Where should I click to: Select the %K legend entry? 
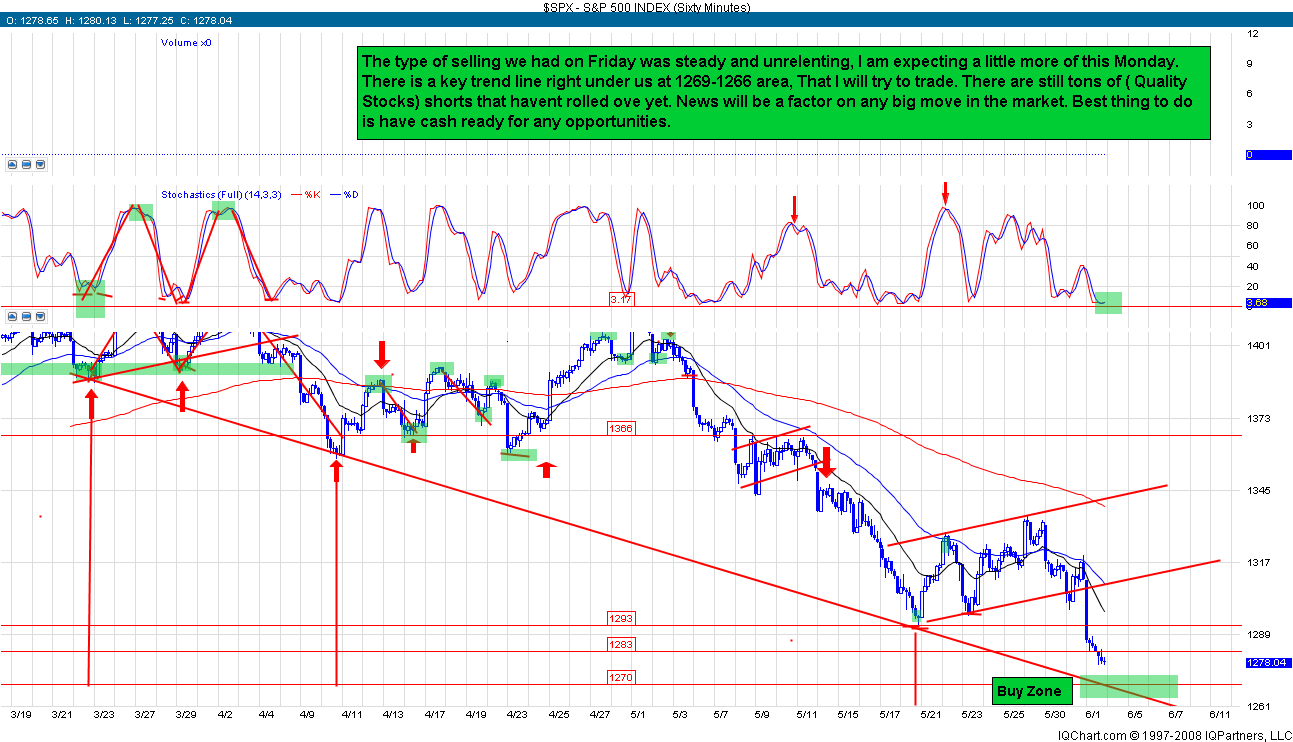(x=309, y=194)
